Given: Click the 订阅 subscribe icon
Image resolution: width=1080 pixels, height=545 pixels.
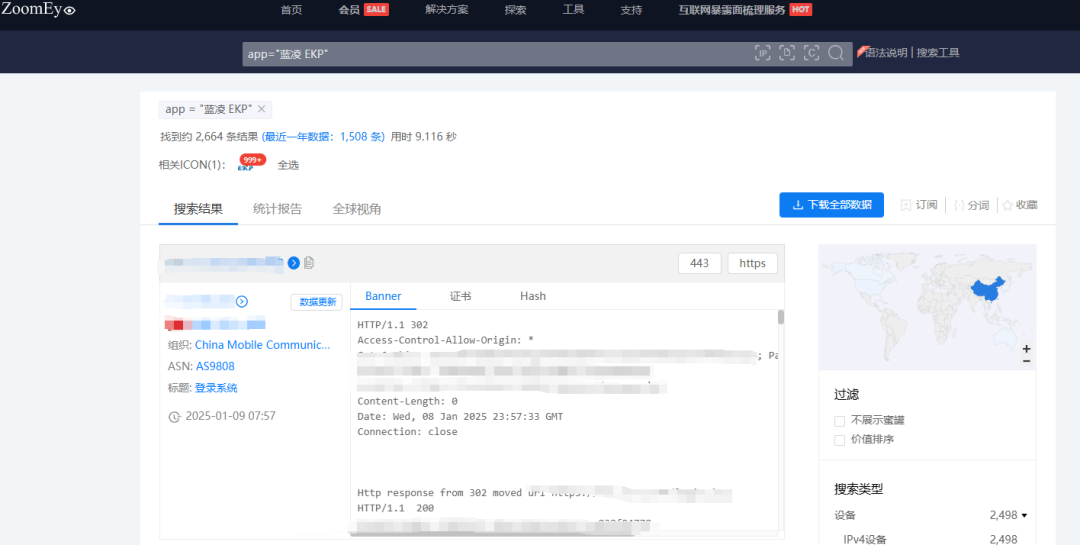Looking at the screenshot, I should [906, 205].
